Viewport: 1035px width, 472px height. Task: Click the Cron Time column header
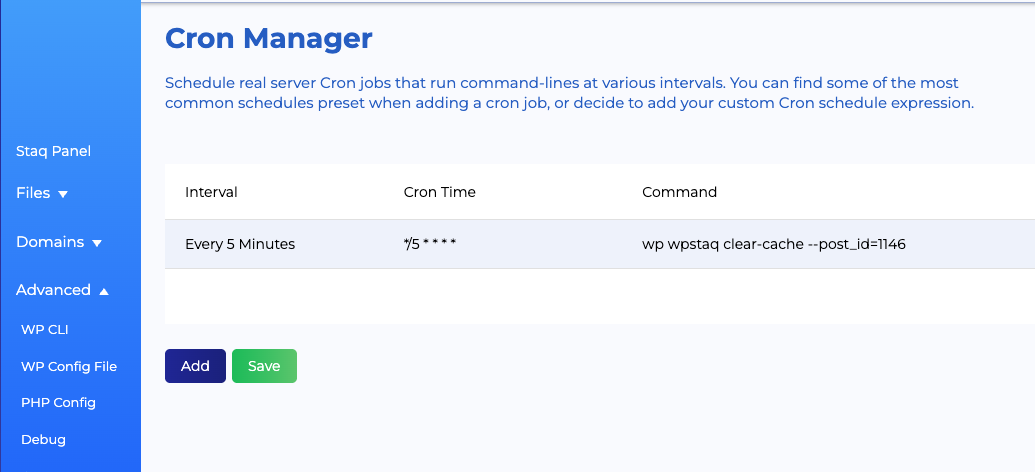pyautogui.click(x=439, y=192)
